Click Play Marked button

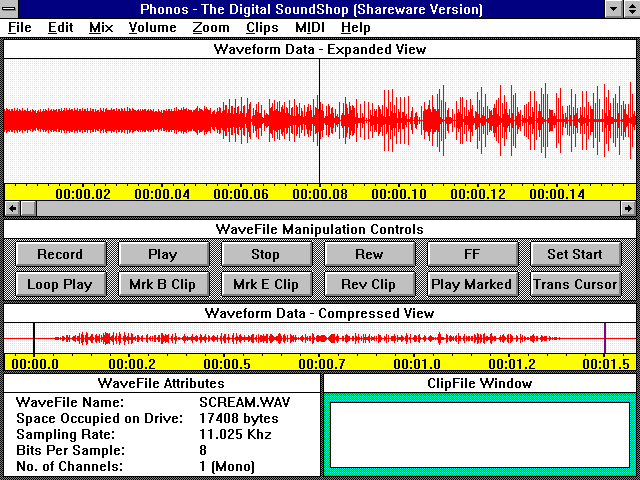tap(472, 284)
